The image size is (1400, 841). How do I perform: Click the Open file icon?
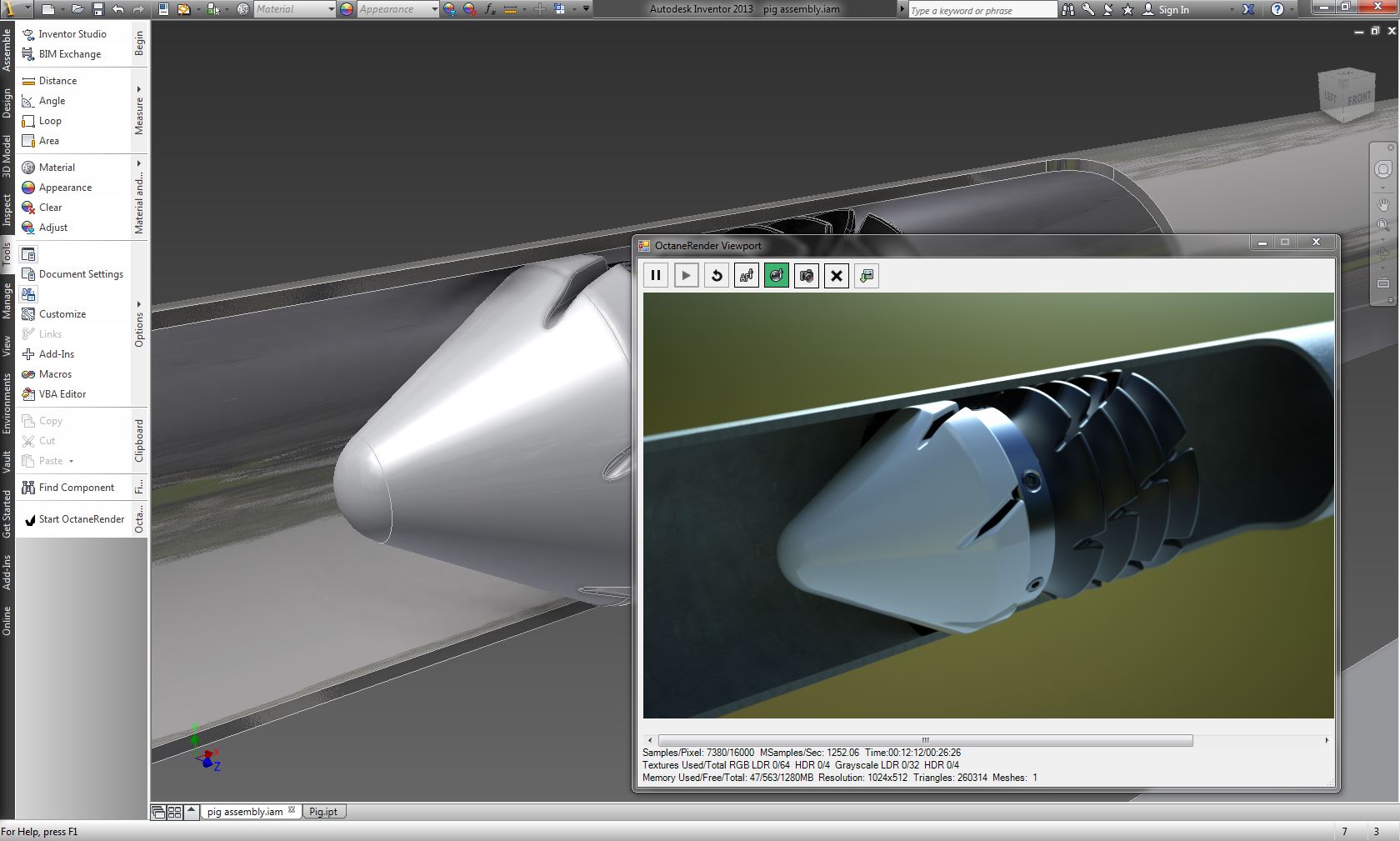point(77,9)
